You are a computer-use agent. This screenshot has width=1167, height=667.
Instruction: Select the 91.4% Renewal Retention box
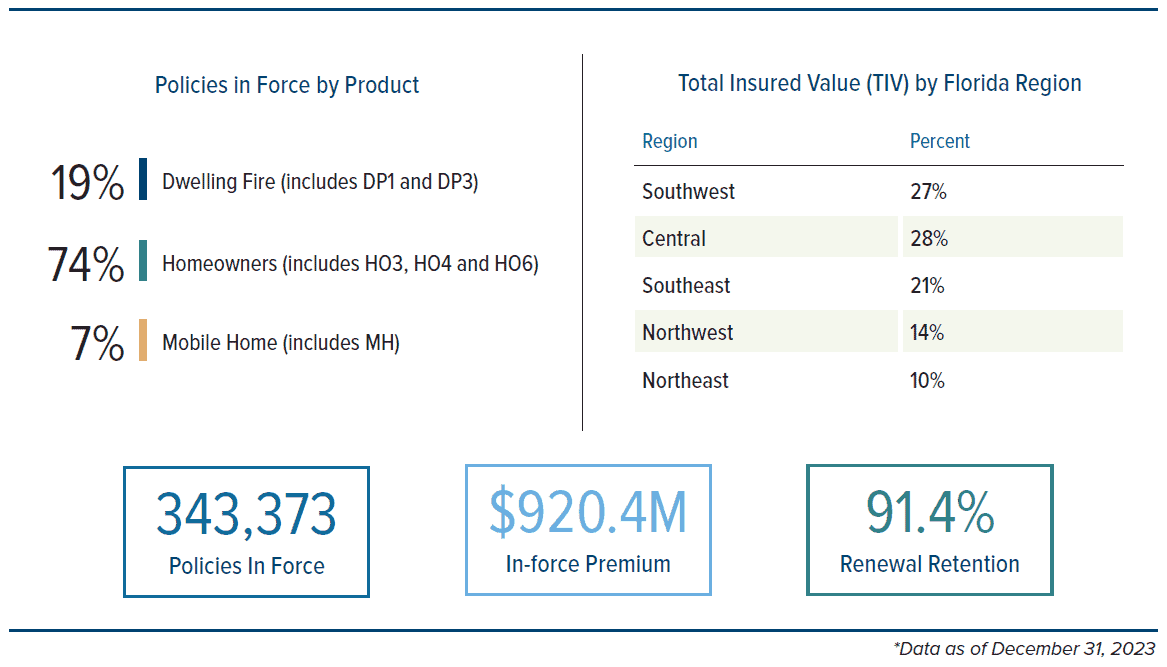pyautogui.click(x=930, y=530)
